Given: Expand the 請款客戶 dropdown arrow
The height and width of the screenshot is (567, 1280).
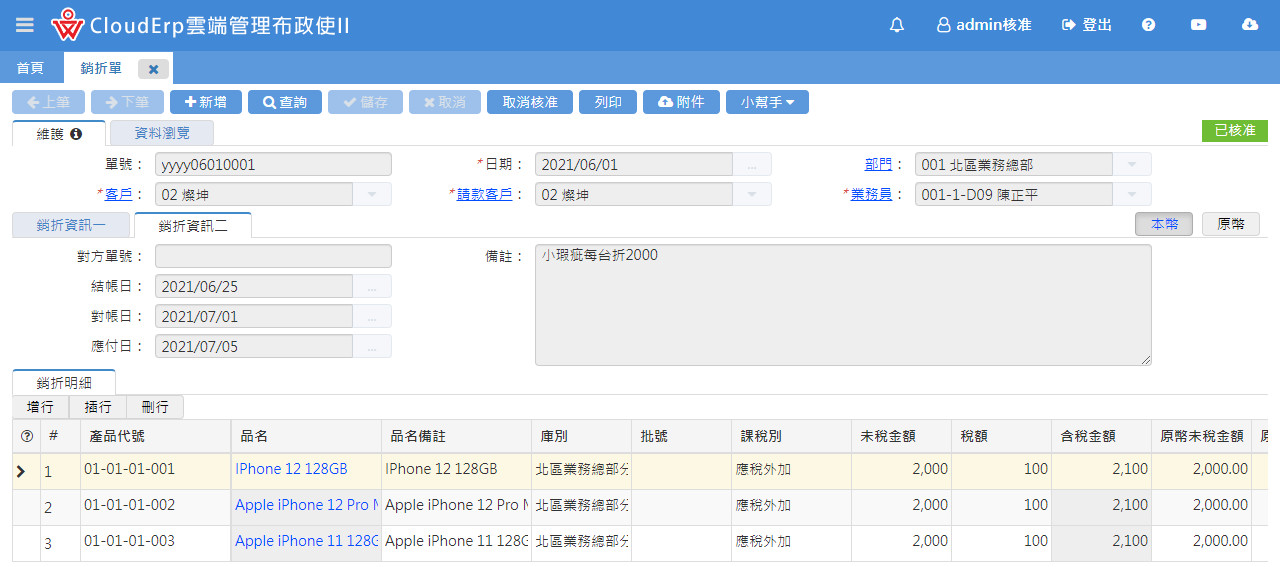Looking at the screenshot, I should 752,194.
